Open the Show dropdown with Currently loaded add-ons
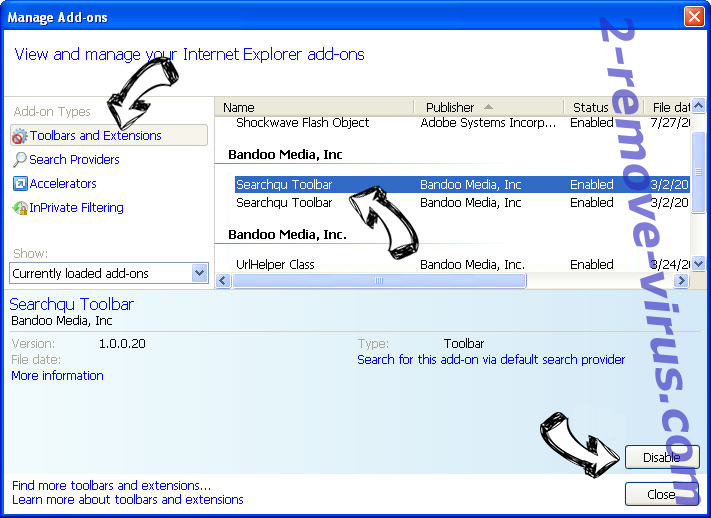 (x=109, y=273)
